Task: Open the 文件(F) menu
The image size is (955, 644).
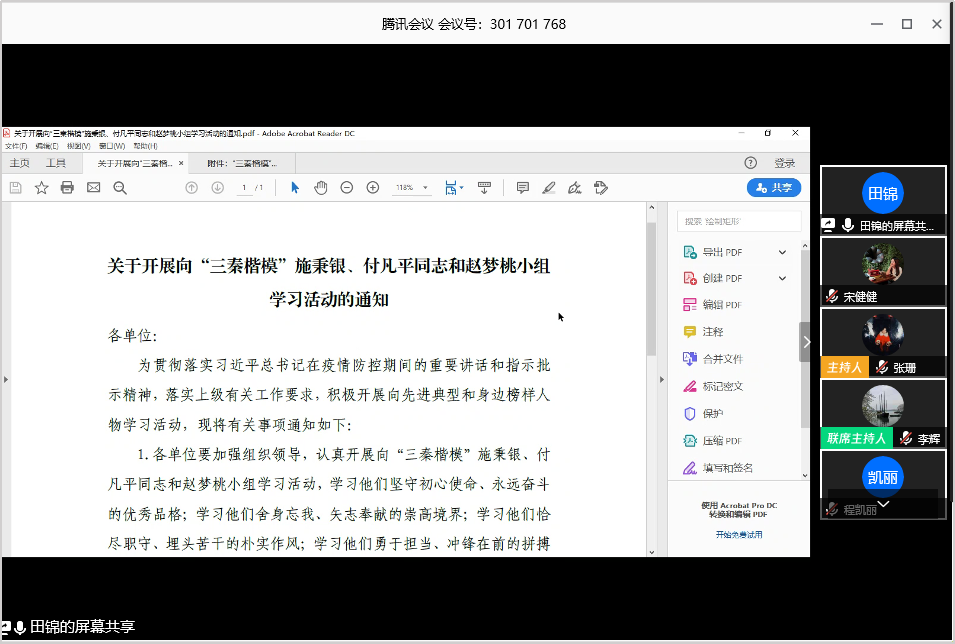Action: coord(16,146)
